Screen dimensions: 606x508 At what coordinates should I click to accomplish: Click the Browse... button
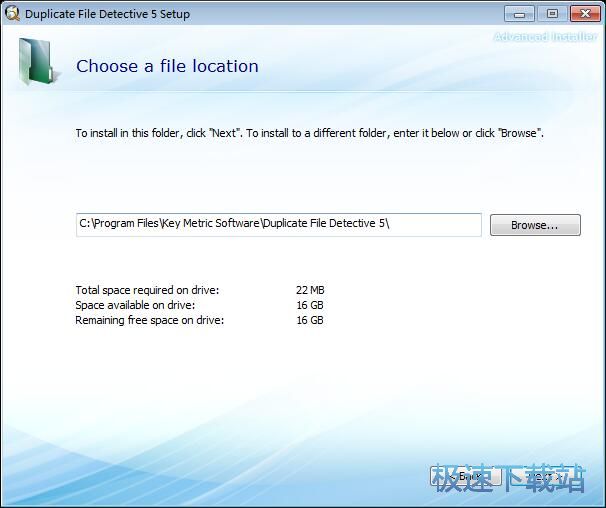pyautogui.click(x=535, y=225)
